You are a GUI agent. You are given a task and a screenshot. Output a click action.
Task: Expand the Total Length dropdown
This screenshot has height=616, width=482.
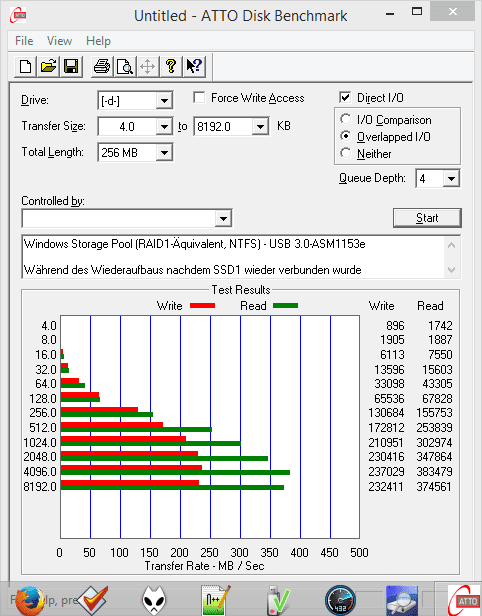pos(164,153)
